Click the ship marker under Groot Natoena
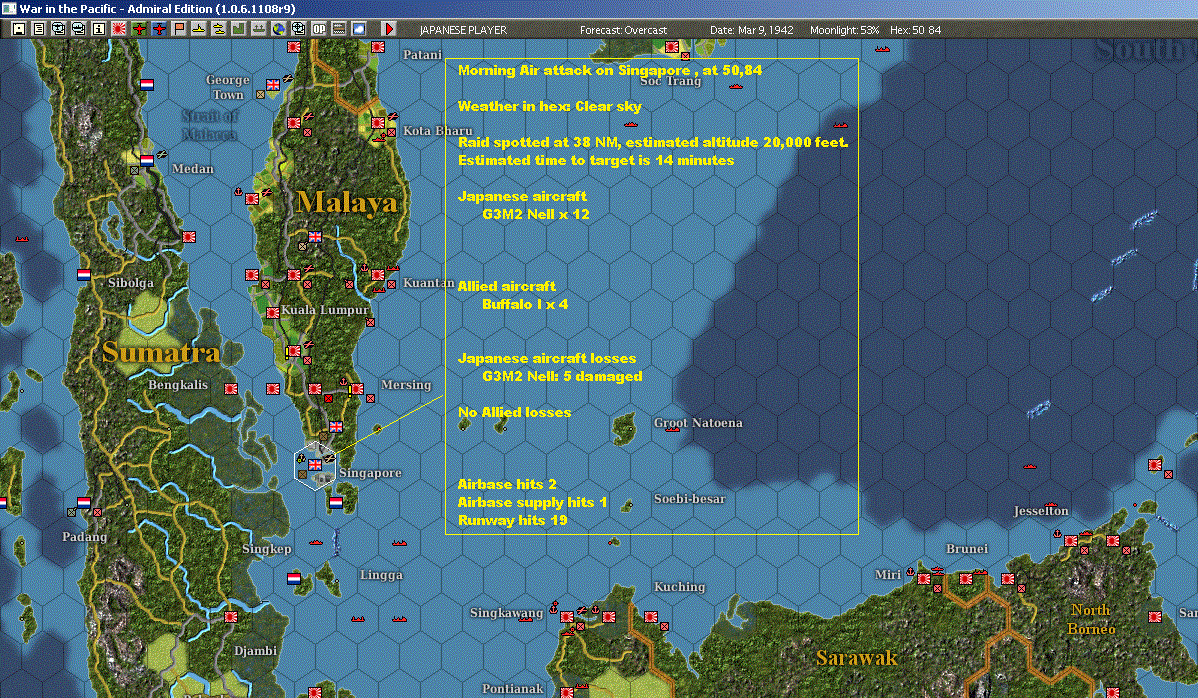 (x=672, y=430)
